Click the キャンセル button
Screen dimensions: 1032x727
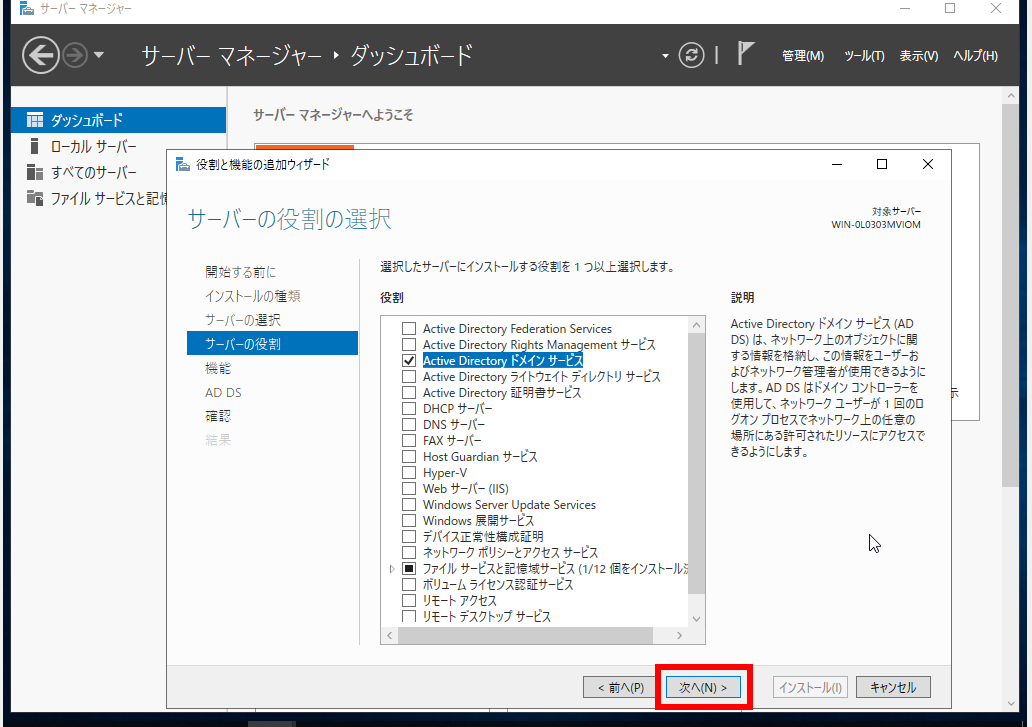[893, 688]
